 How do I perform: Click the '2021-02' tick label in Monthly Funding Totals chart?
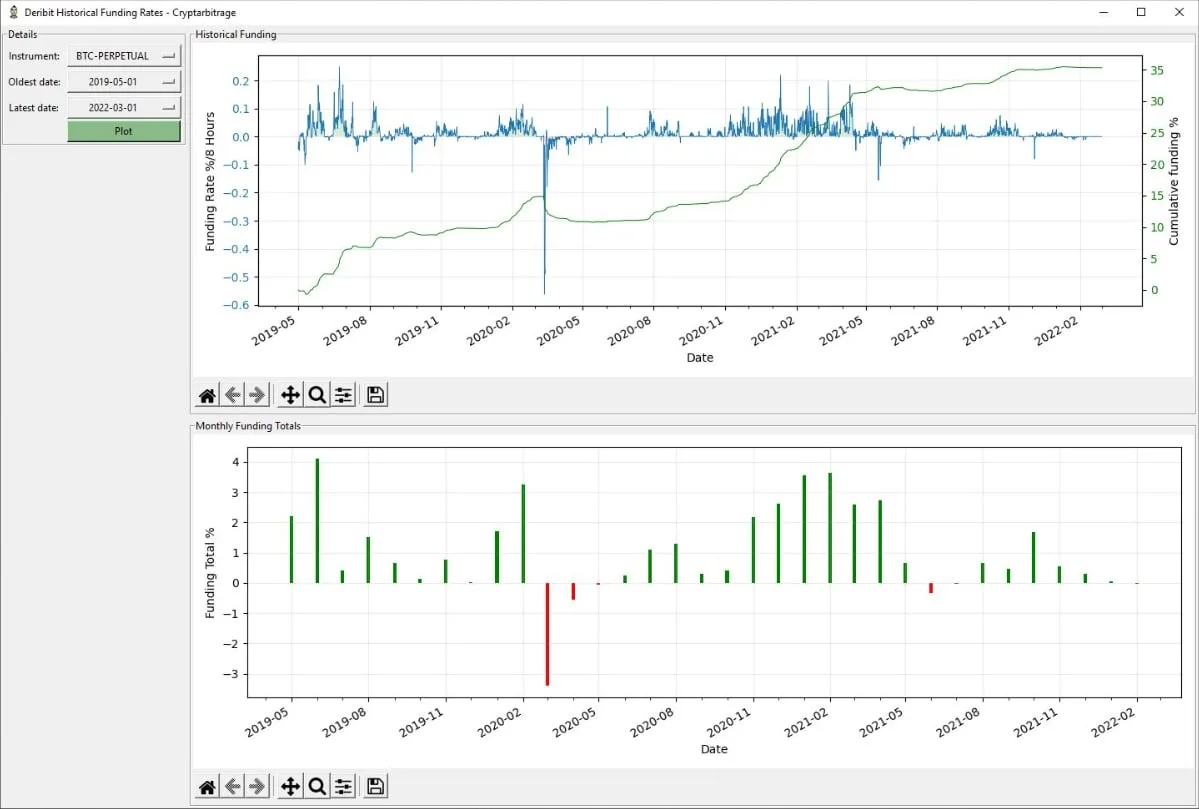click(806, 722)
